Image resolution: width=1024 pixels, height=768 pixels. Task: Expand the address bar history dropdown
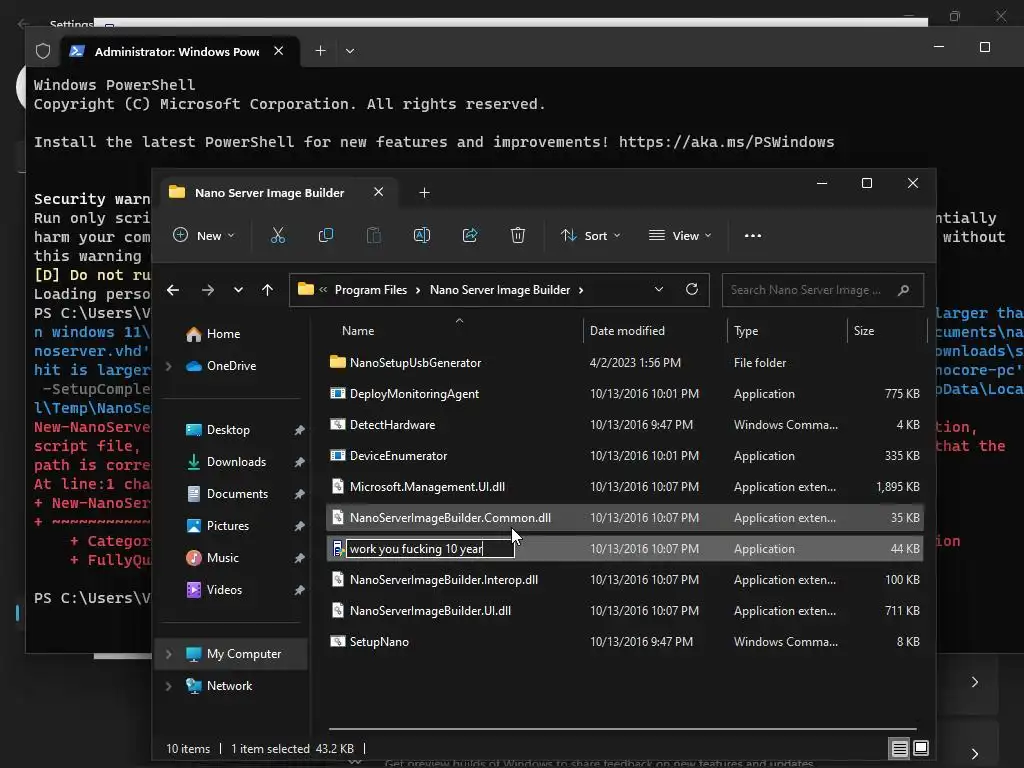click(659, 289)
